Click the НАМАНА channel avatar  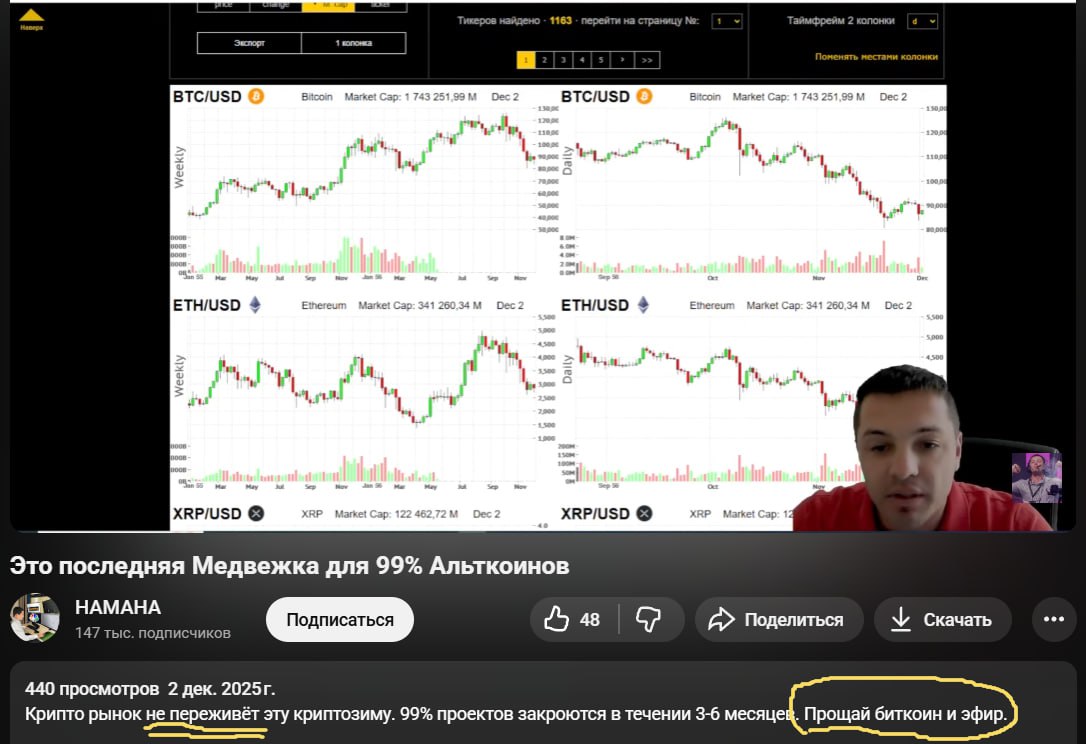[35, 619]
